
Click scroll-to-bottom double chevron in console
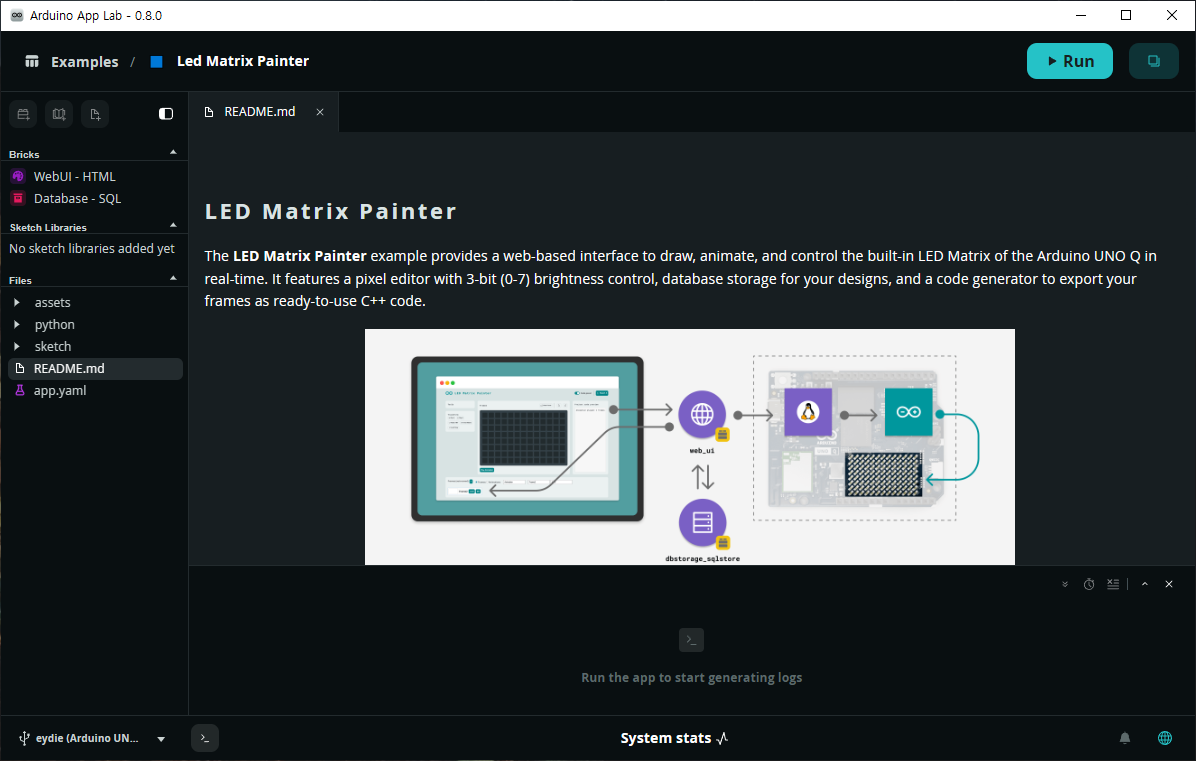pyautogui.click(x=1065, y=585)
